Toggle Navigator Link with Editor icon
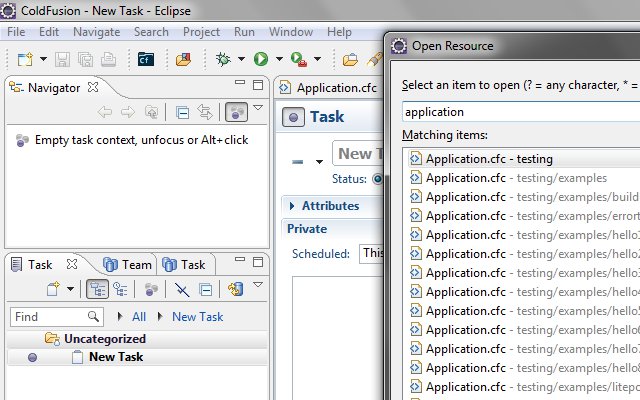Viewport: 640px width, 400px height. point(205,112)
